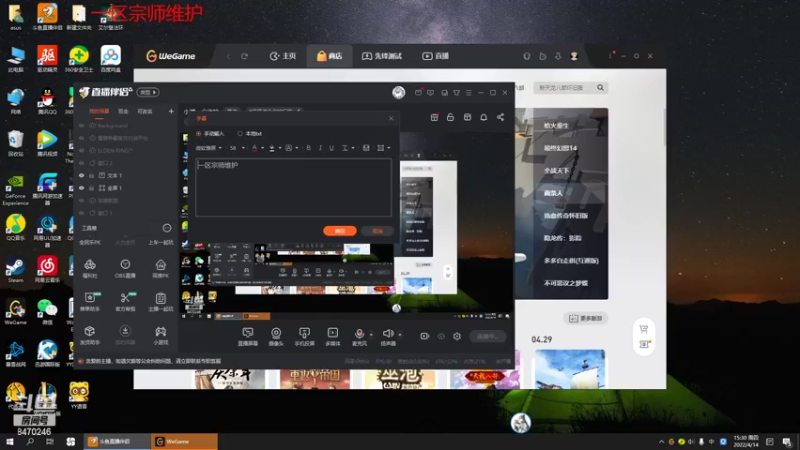Screen dimensions: 800x450
Task: Open the 官方辅助 scissors tool
Action: click(125, 301)
